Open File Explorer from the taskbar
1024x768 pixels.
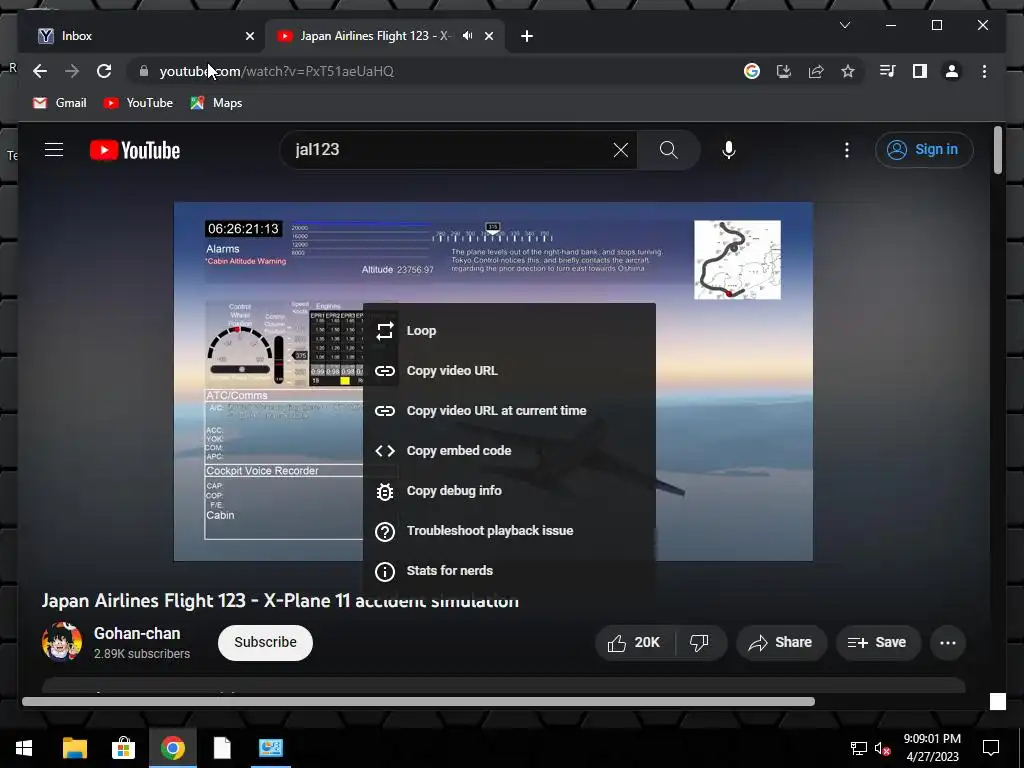(74, 748)
